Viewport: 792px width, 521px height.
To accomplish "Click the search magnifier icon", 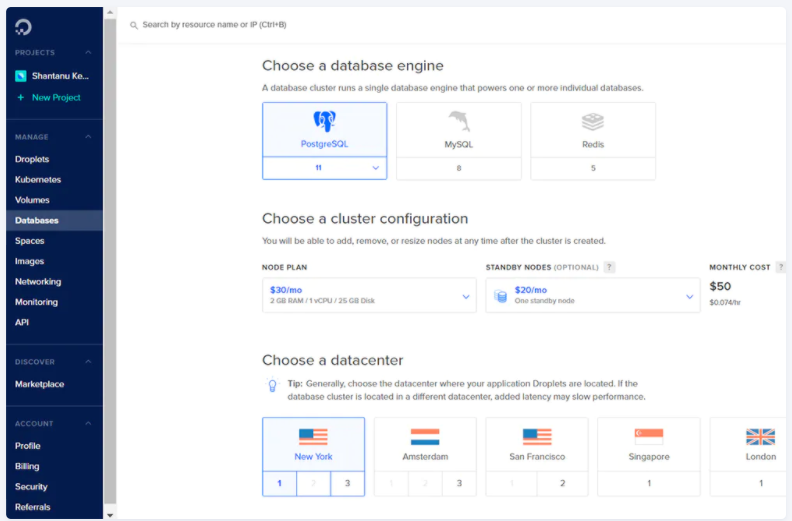I will tap(134, 24).
